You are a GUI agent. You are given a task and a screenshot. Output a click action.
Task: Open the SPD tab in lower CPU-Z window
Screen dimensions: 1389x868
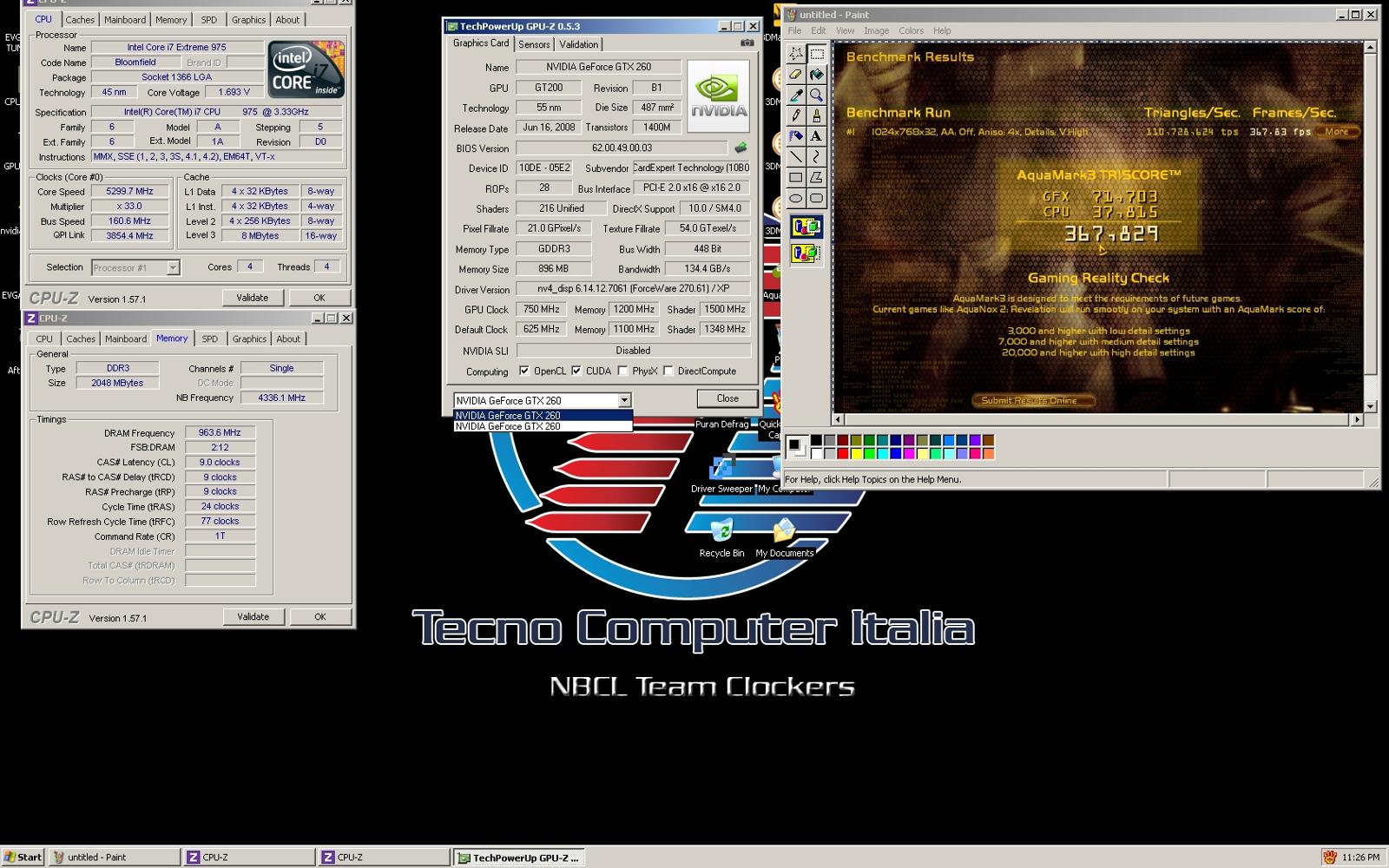pos(210,339)
